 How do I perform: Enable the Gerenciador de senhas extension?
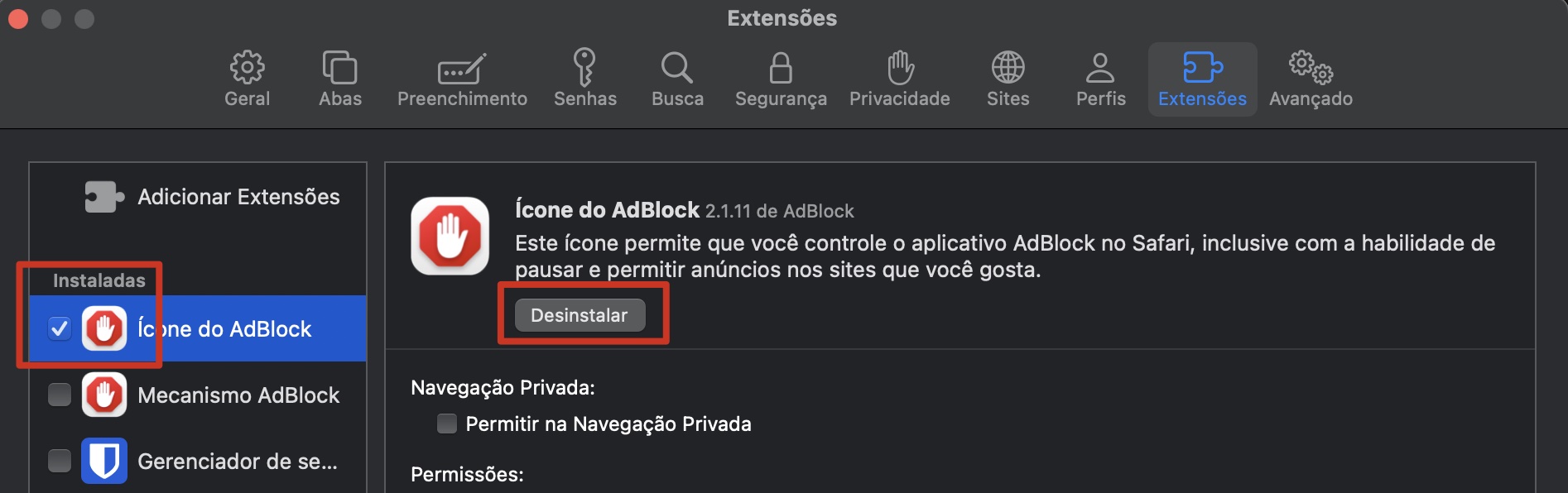tap(59, 462)
